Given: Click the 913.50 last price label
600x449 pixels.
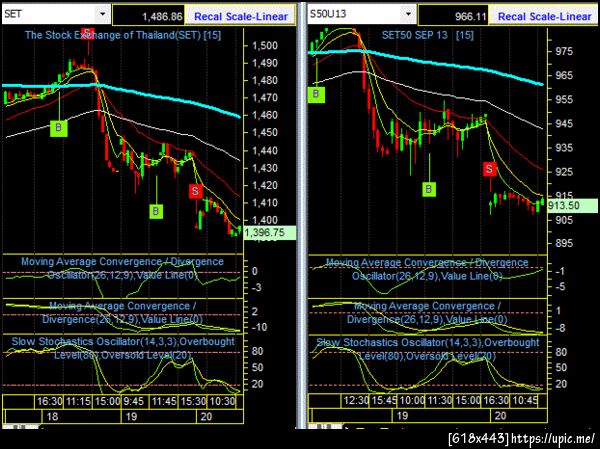Looking at the screenshot, I should 572,206.
